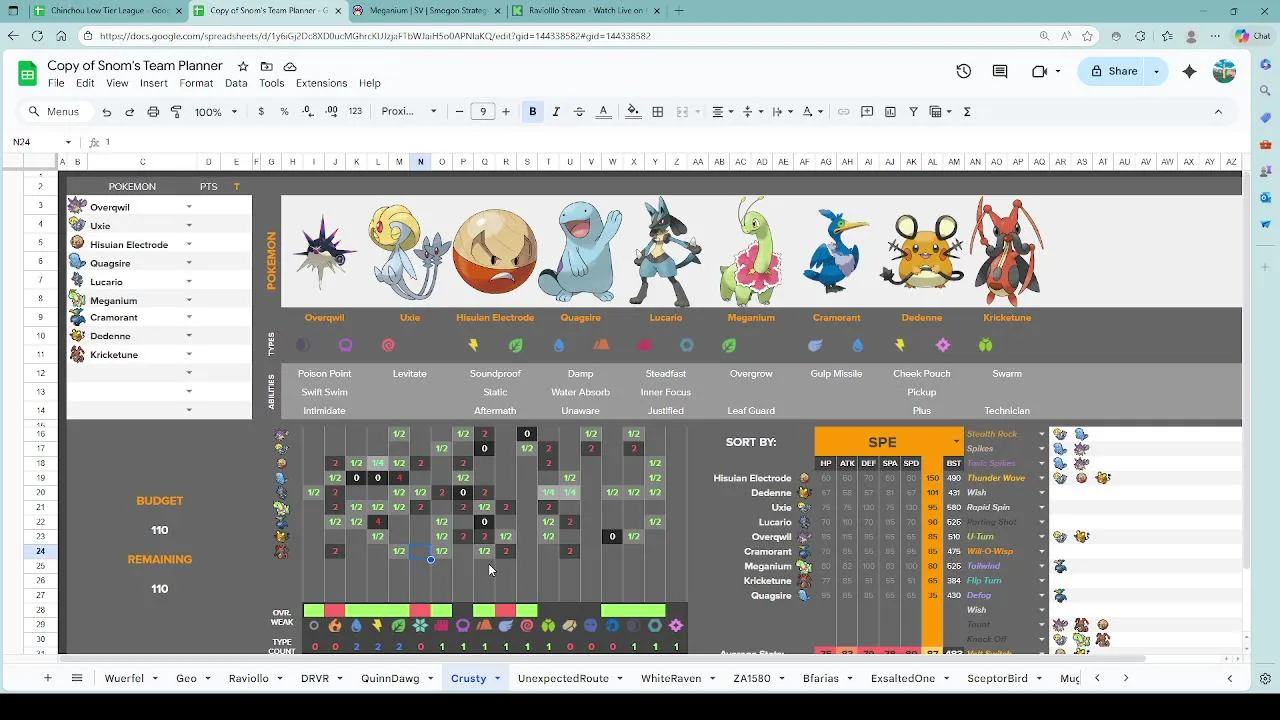Open the Gemini sparkle icon
This screenshot has height=720, width=1280.
1189,71
